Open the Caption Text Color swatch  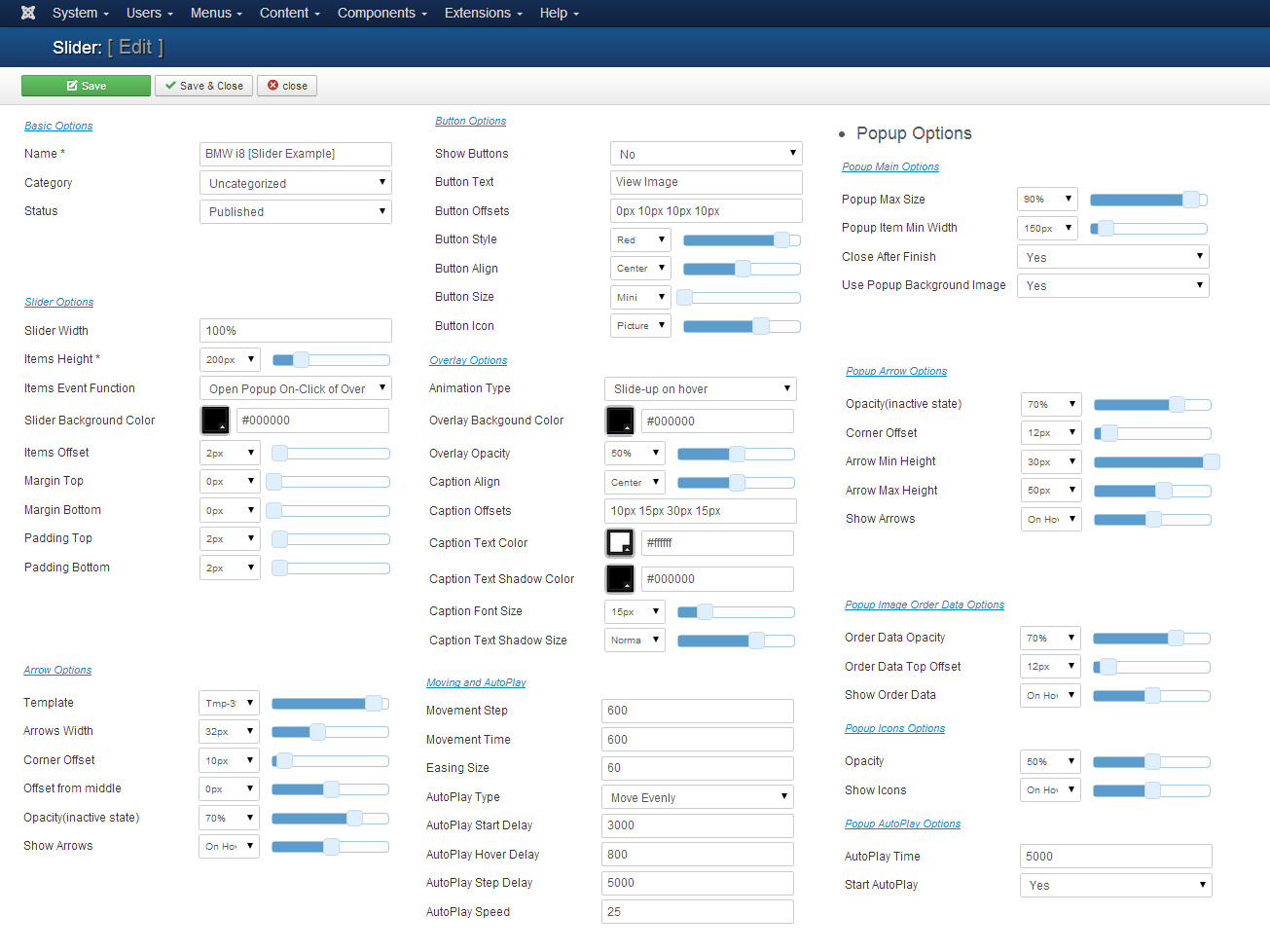pyautogui.click(x=620, y=543)
